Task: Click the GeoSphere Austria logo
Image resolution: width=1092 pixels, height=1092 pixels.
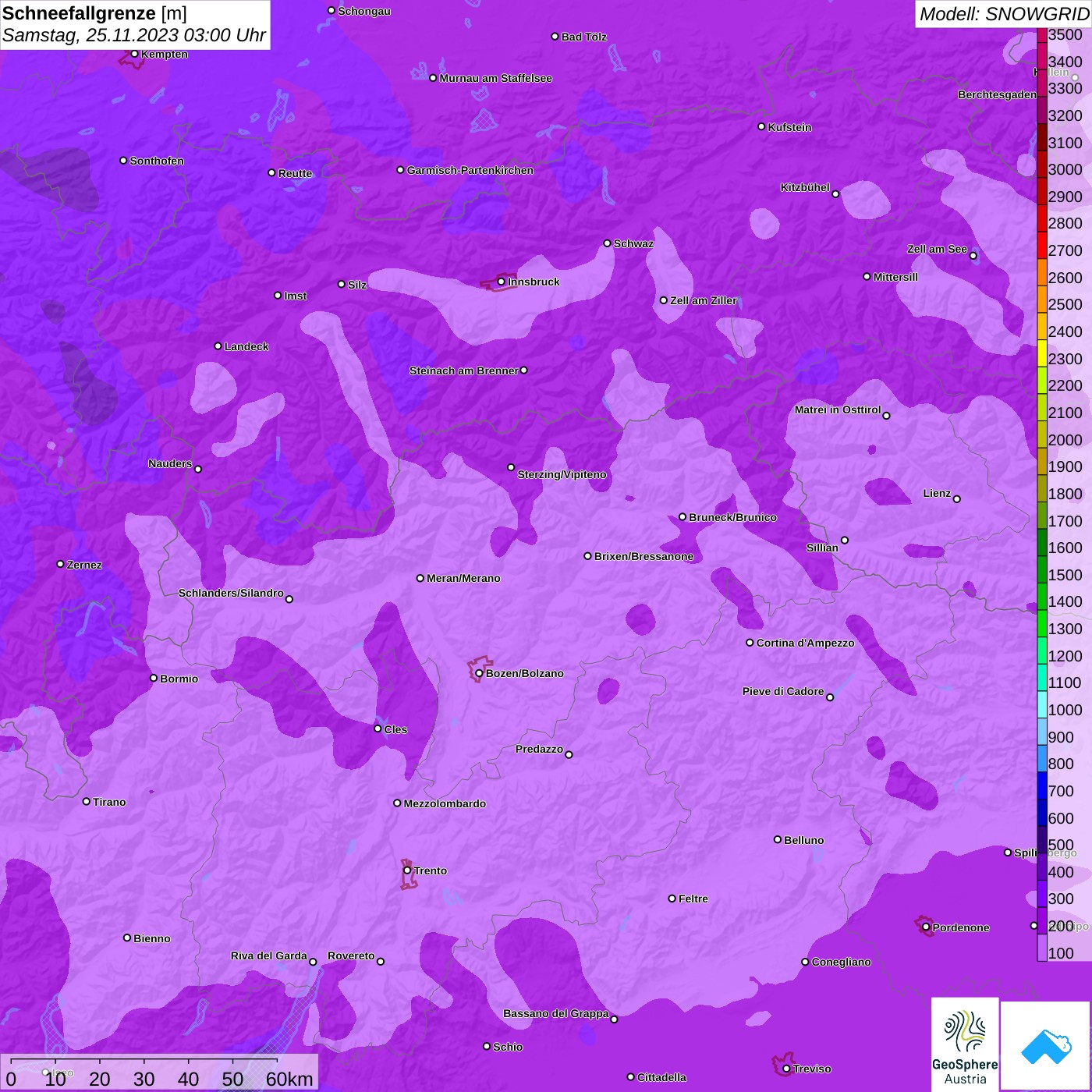Action: (x=965, y=1044)
